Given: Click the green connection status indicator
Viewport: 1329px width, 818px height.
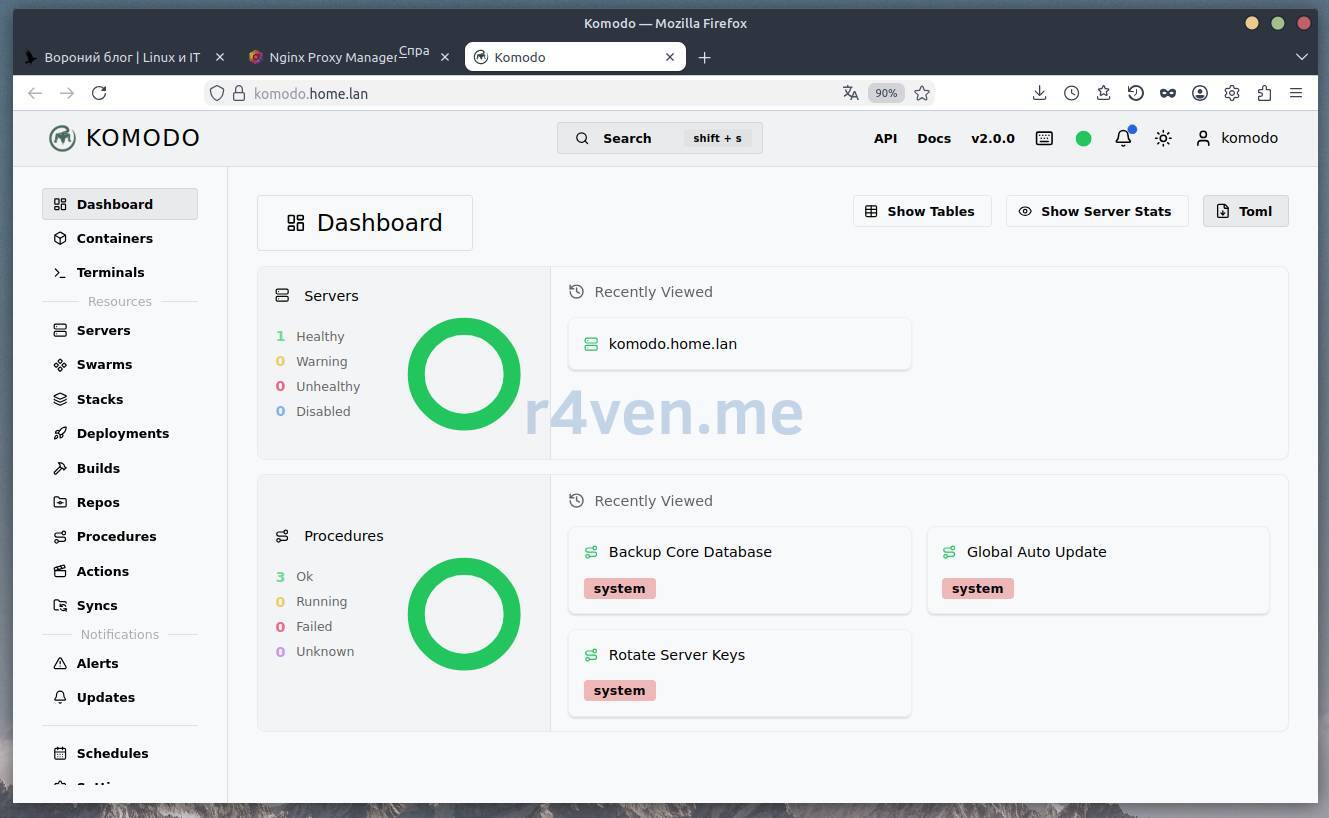Looking at the screenshot, I should pyautogui.click(x=1083, y=139).
